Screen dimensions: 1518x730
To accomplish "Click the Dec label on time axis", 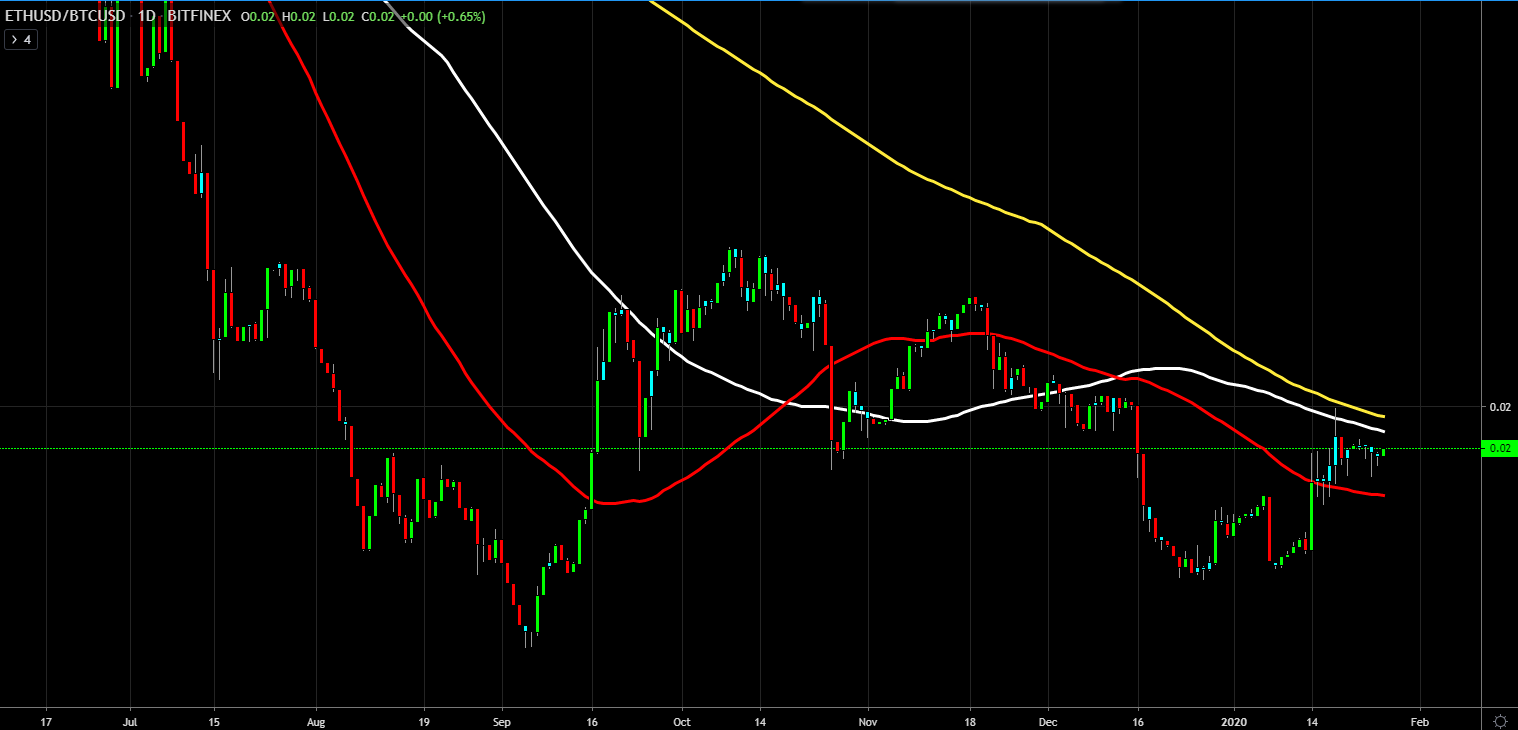I will tap(1048, 720).
